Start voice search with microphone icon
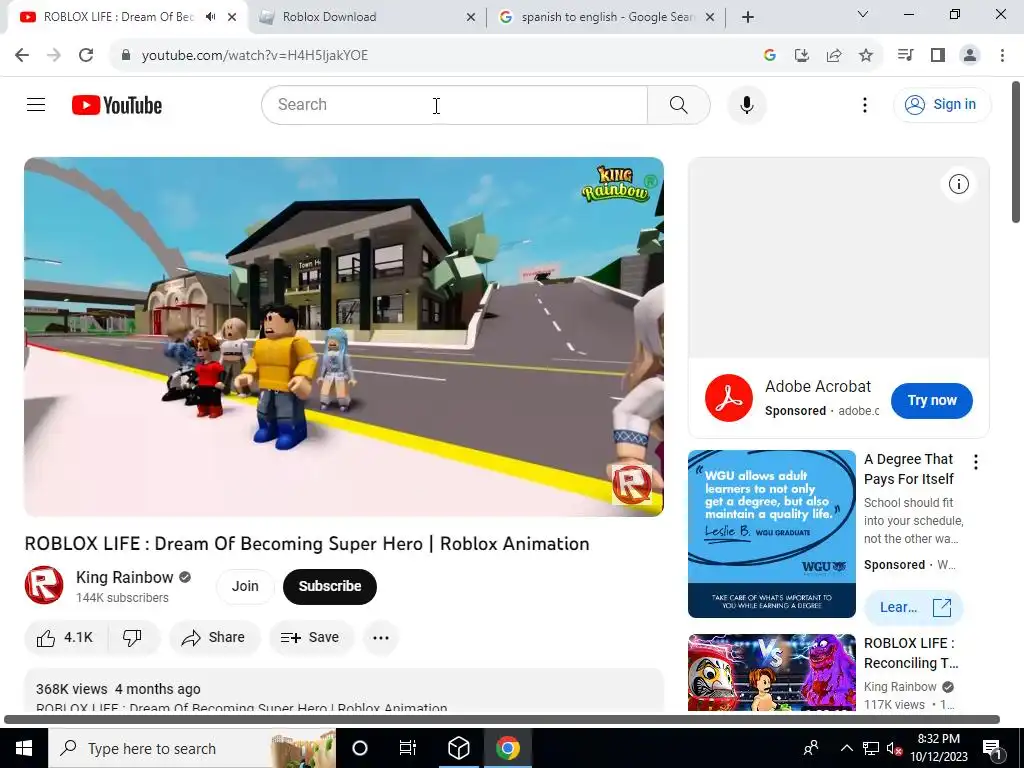1024x768 pixels. coord(746,104)
